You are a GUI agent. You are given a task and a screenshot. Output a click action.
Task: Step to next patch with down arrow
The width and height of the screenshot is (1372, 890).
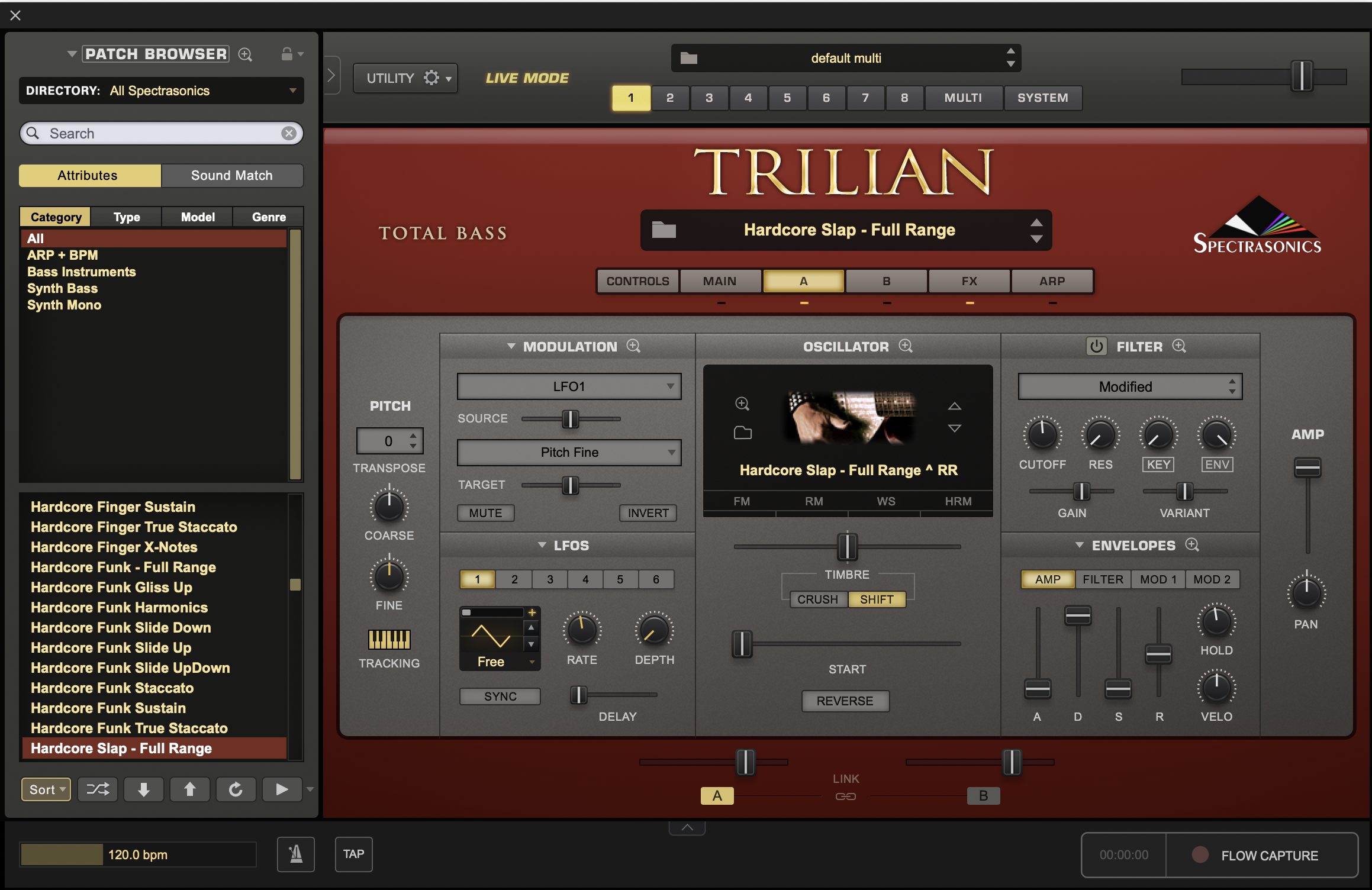click(x=144, y=789)
